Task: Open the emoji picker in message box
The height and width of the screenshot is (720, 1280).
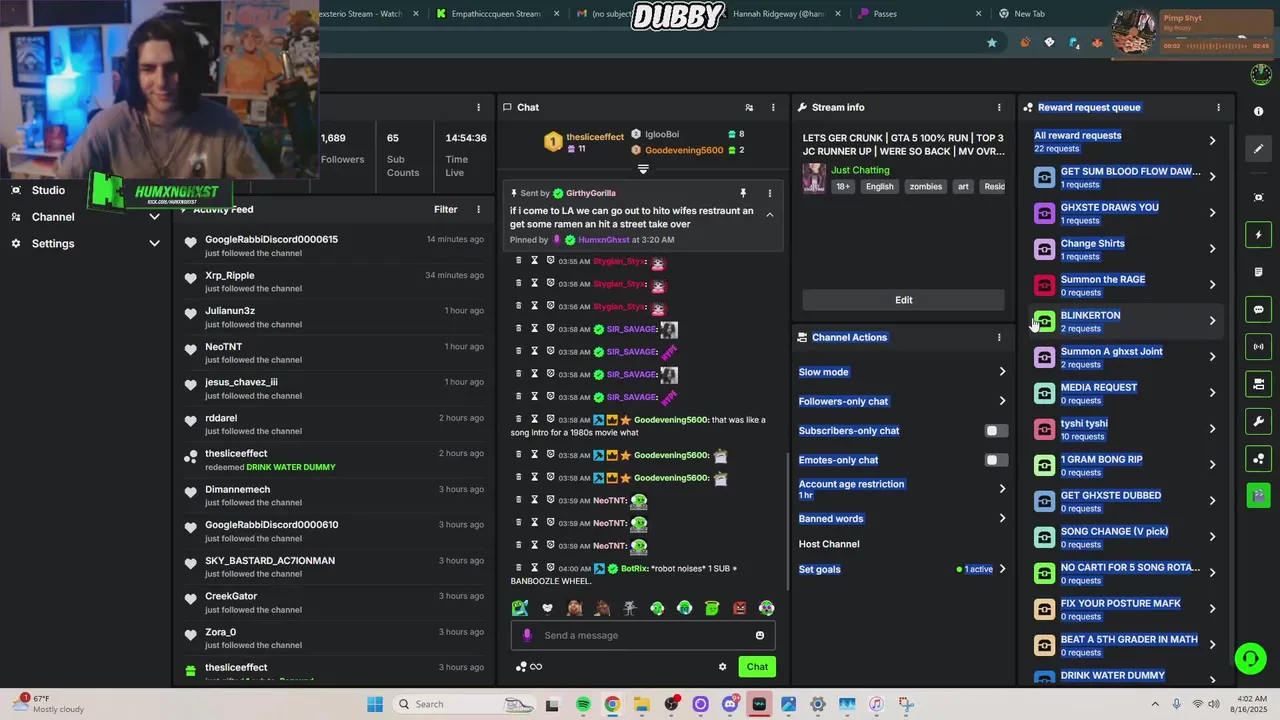Action: 760,635
